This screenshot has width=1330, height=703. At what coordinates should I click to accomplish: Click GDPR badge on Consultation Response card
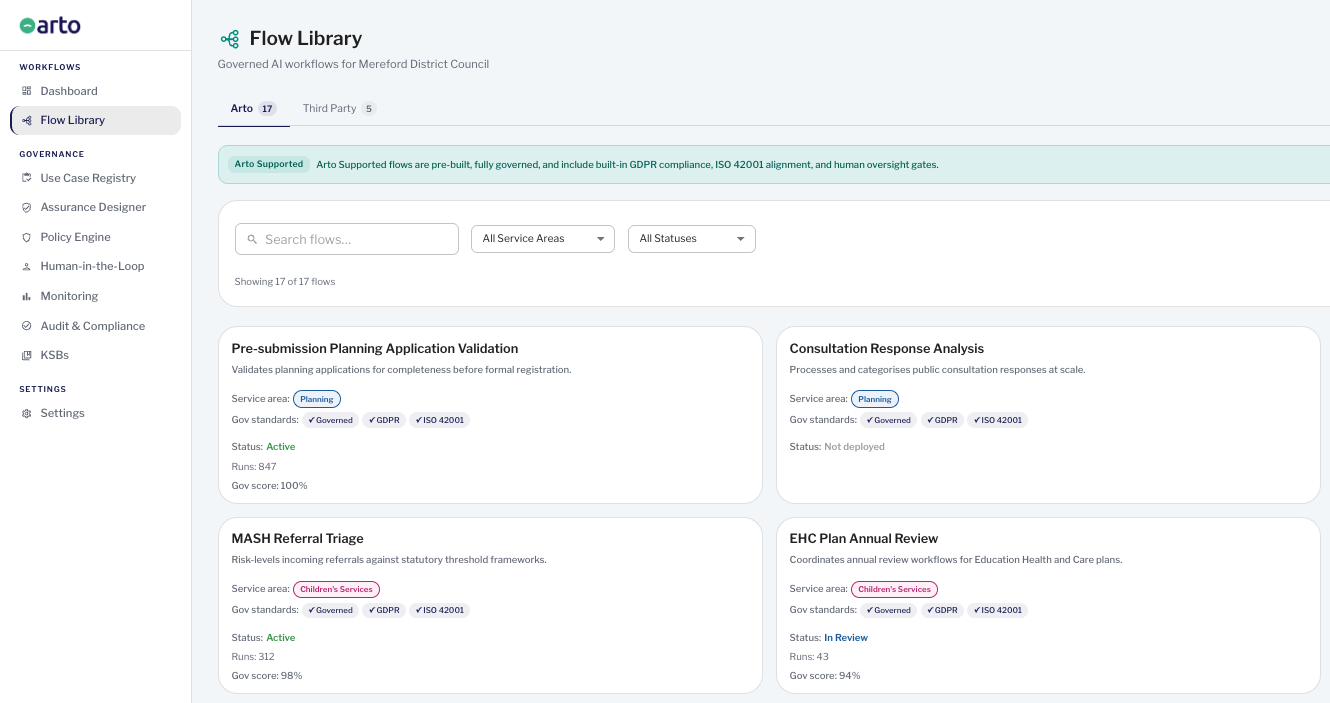click(942, 420)
